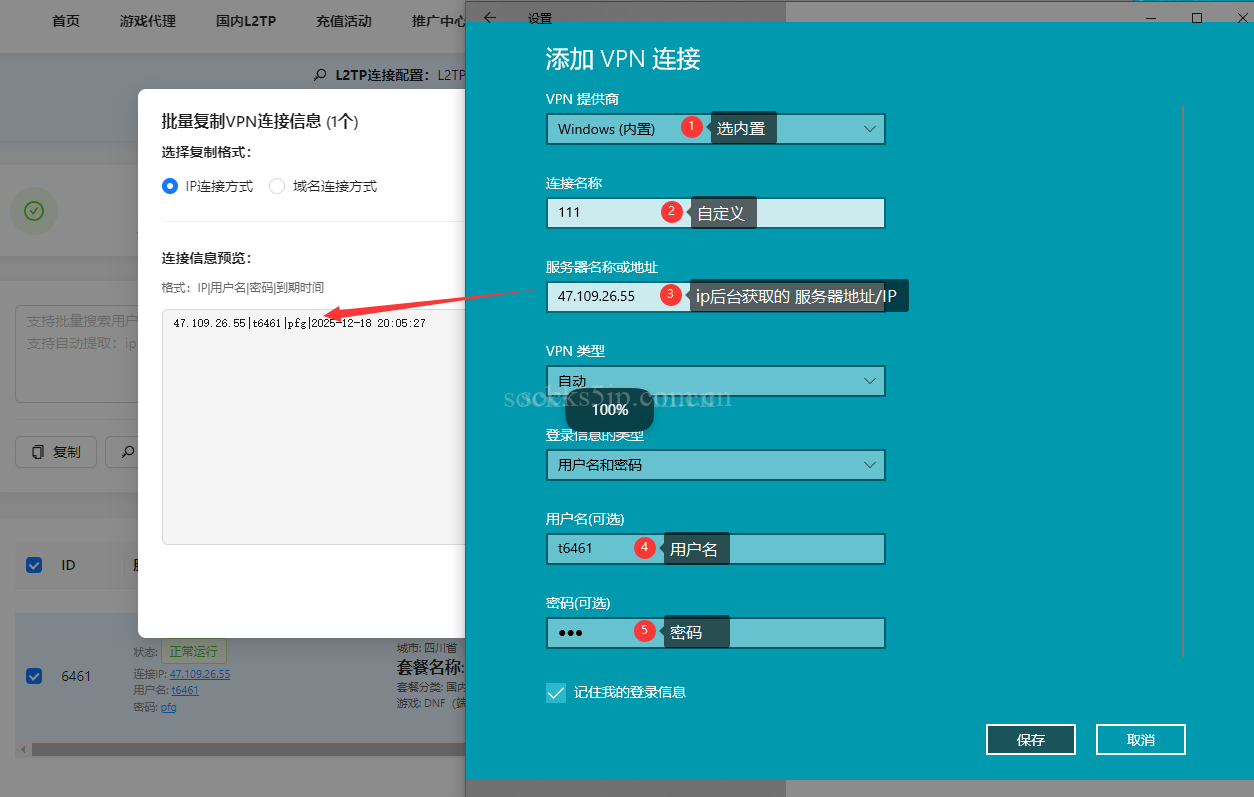1254x797 pixels.
Task: Click the 格式: IP|用户名|密码|到期时间 text
Action: pyautogui.click(x=243, y=287)
